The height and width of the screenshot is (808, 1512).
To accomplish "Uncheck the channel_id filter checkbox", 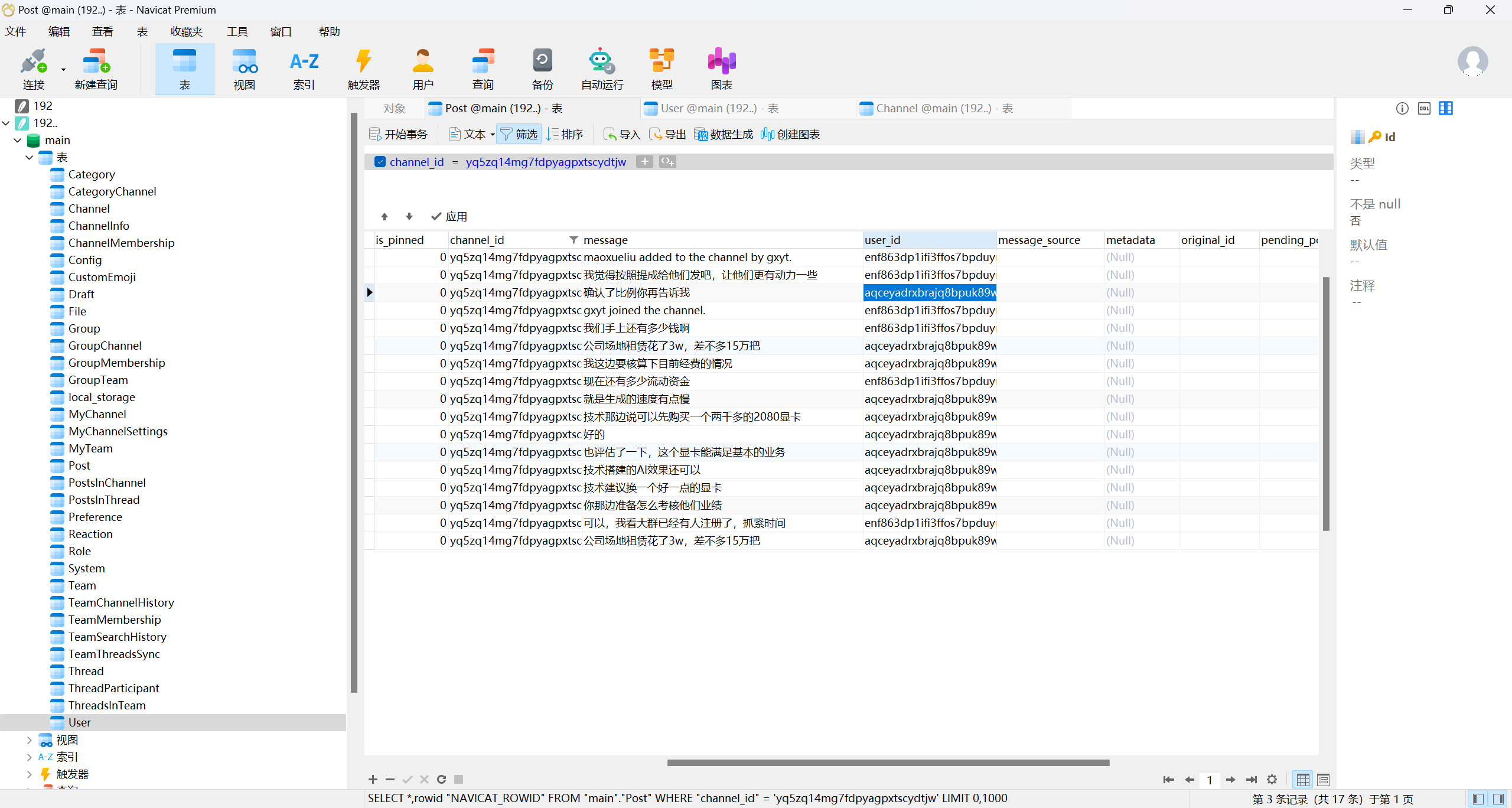I will pyautogui.click(x=380, y=162).
